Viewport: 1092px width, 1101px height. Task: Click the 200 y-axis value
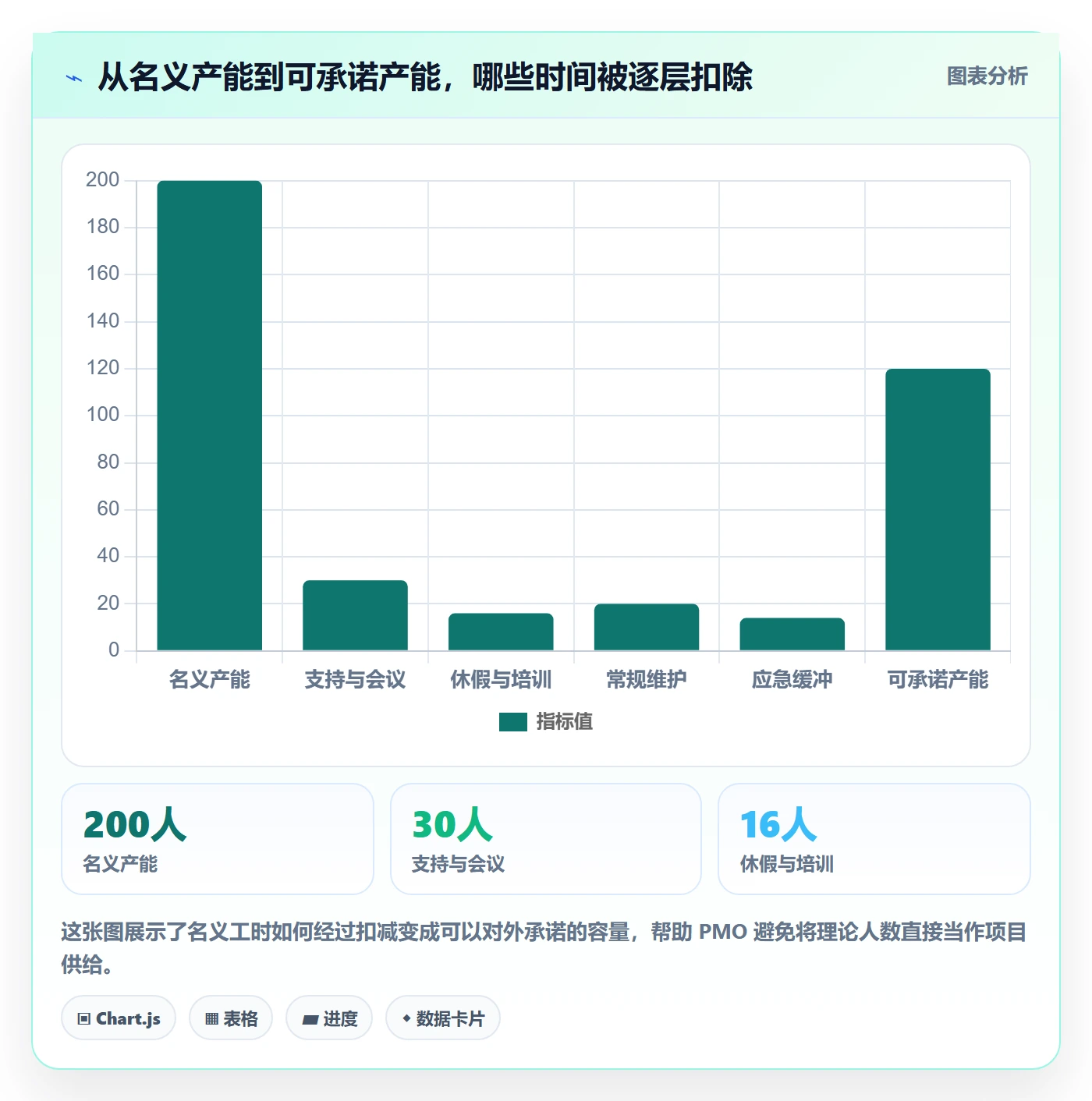103,180
